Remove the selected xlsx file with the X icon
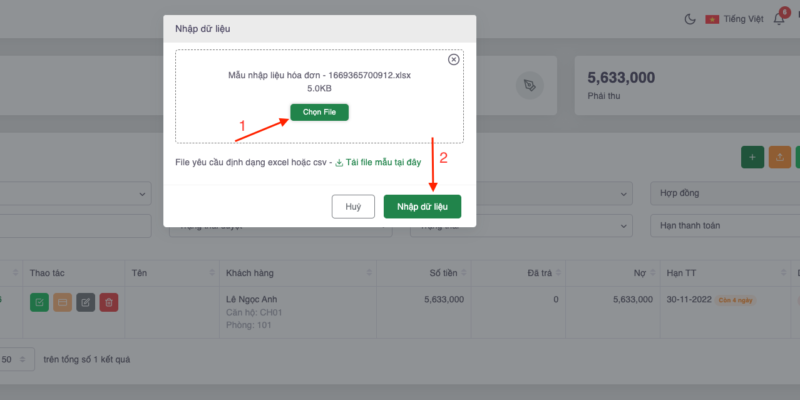The image size is (800, 400). coord(454,60)
